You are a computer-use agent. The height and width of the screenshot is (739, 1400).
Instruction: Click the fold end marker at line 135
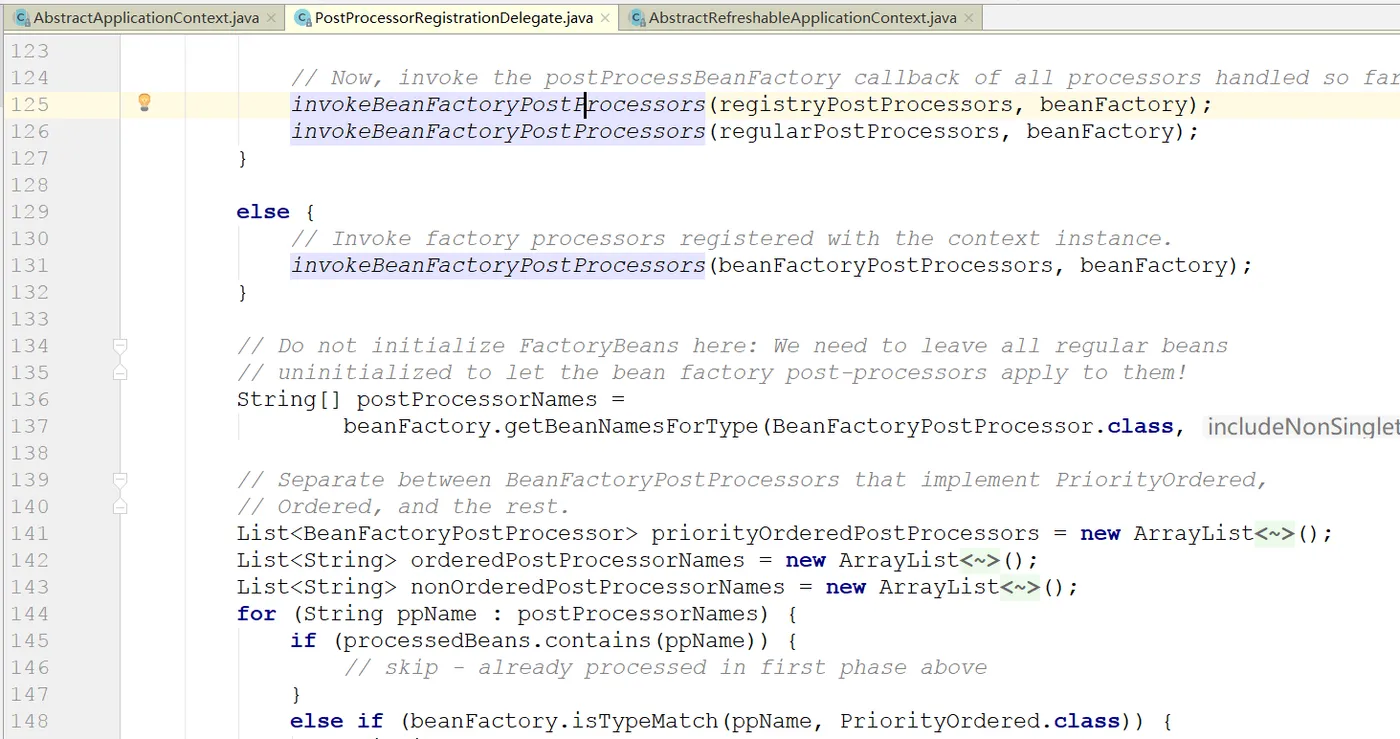click(x=120, y=372)
